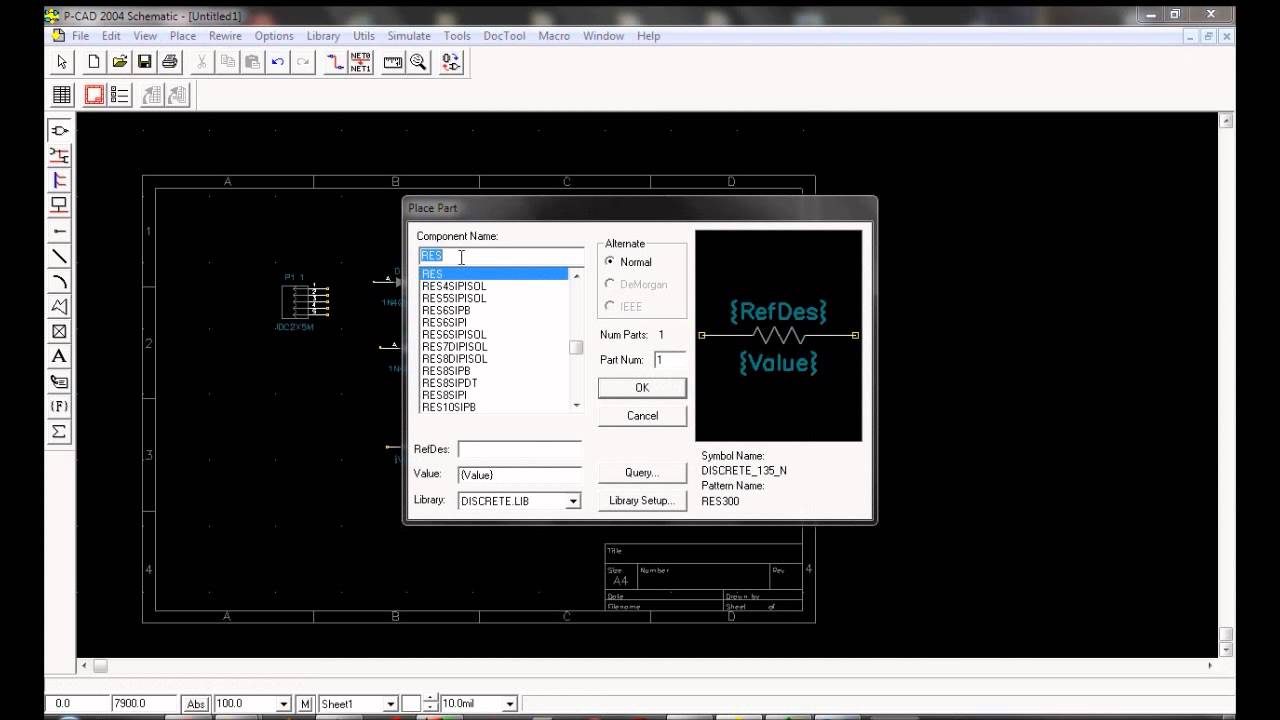Click the NET0/NET1 rename net icon
This screenshot has height=720, width=1280.
[360, 62]
